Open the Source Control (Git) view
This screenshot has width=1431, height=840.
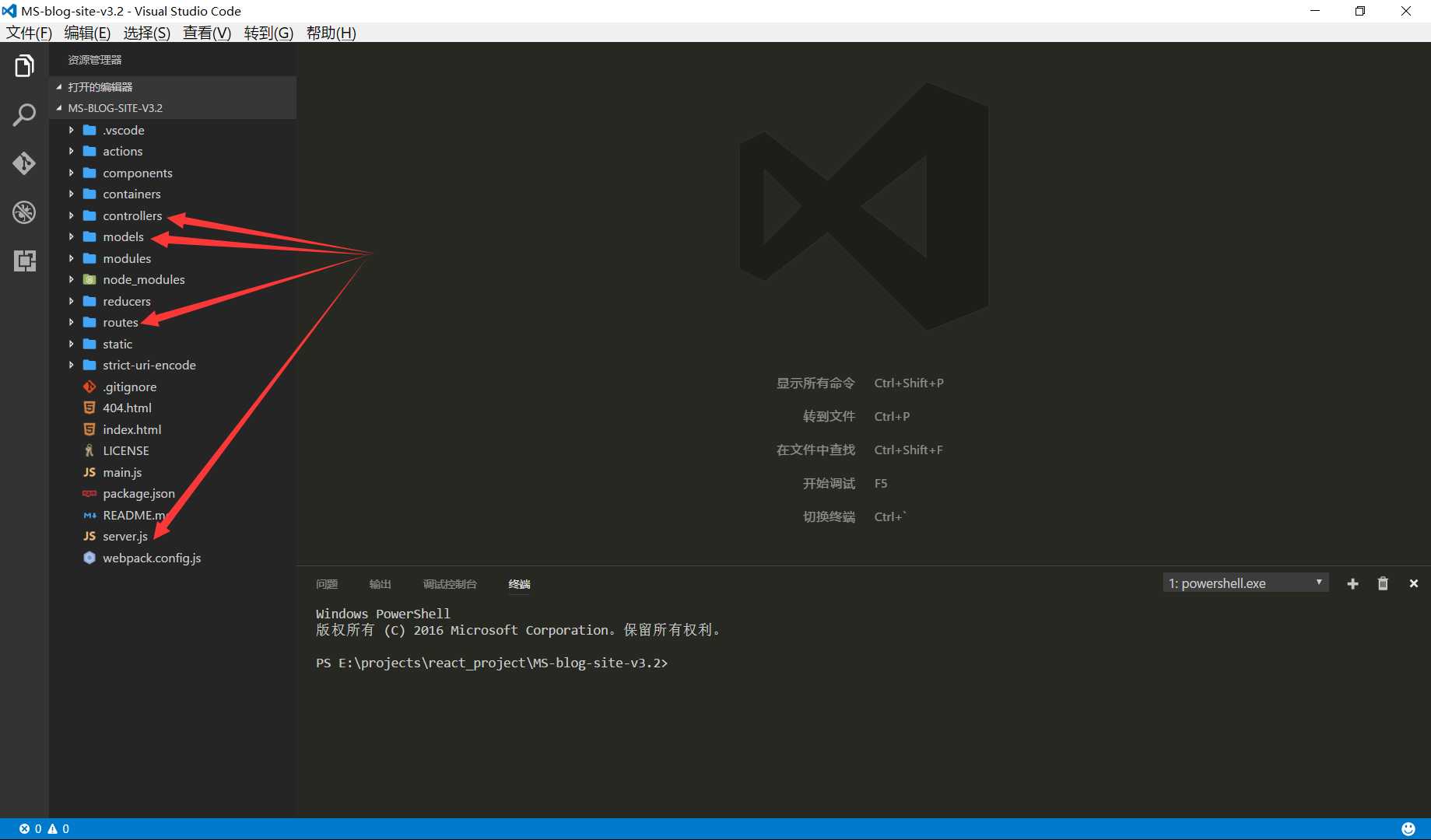click(24, 163)
